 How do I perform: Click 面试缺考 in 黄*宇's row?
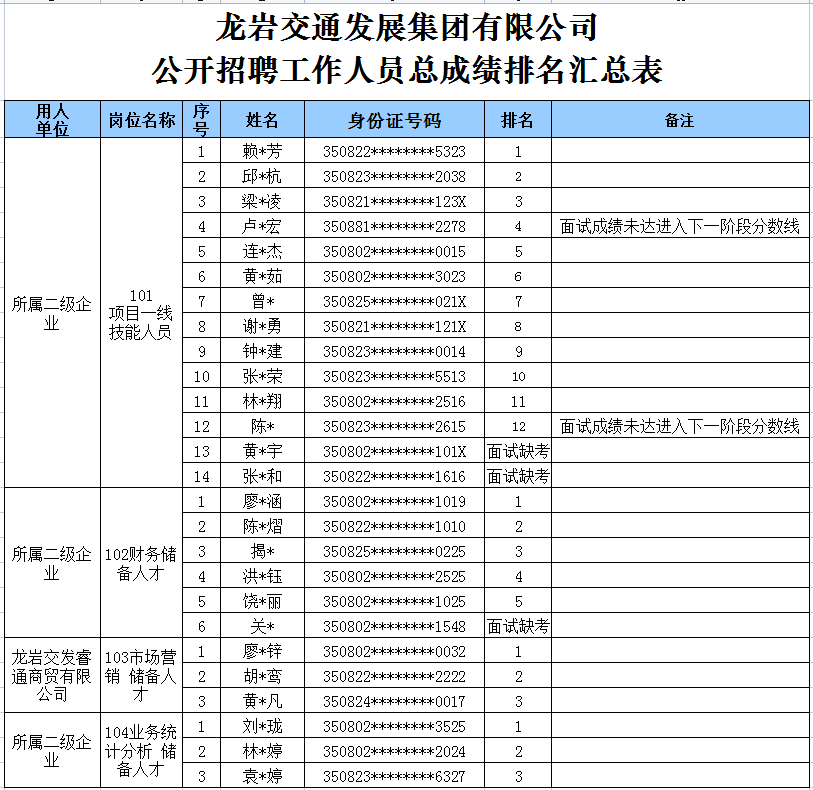click(517, 451)
